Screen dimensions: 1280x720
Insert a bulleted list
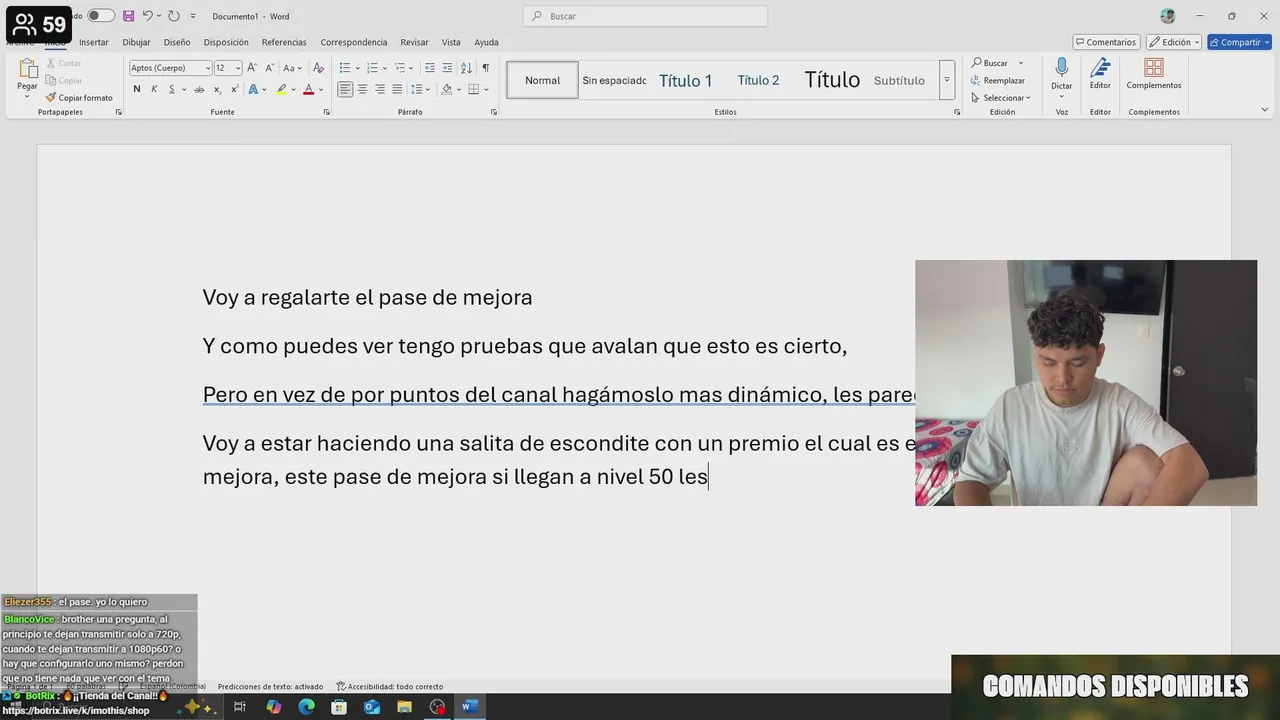(x=345, y=68)
